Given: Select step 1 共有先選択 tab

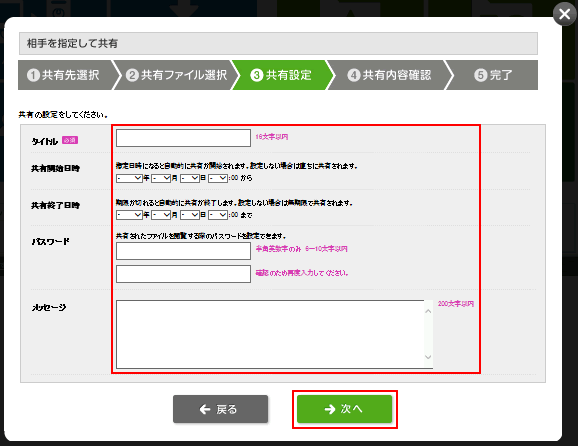Looking at the screenshot, I should click(x=66, y=75).
